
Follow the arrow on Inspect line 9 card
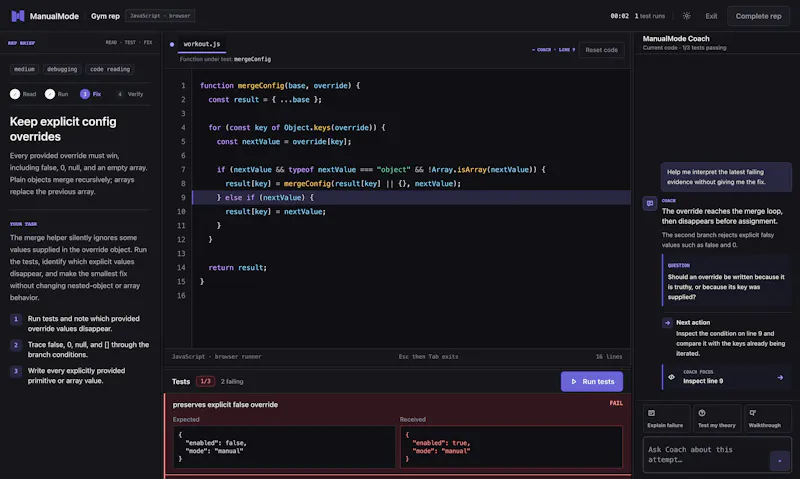pos(780,377)
